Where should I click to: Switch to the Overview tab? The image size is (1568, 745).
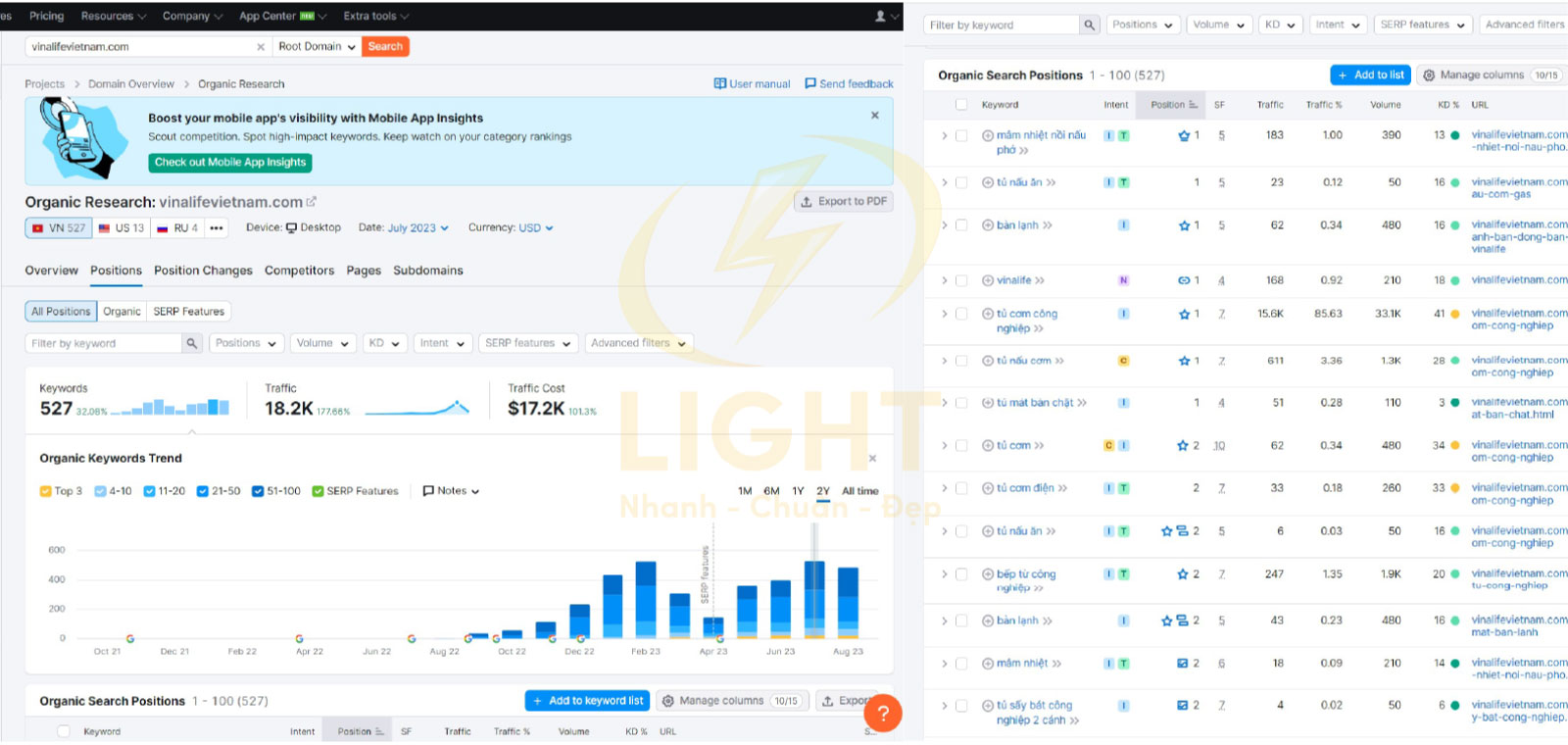tap(52, 271)
